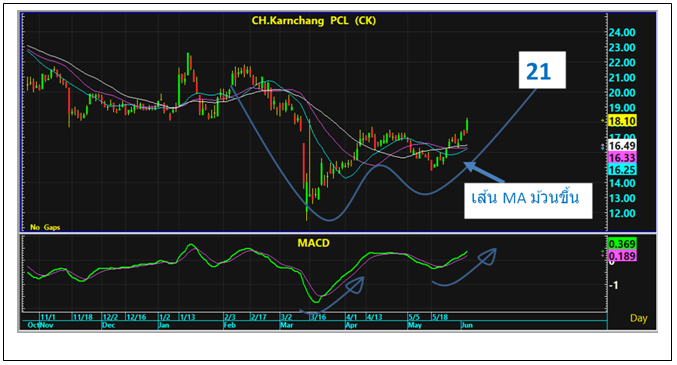Click the Jun month label
The width and height of the screenshot is (677, 365).
tap(467, 325)
